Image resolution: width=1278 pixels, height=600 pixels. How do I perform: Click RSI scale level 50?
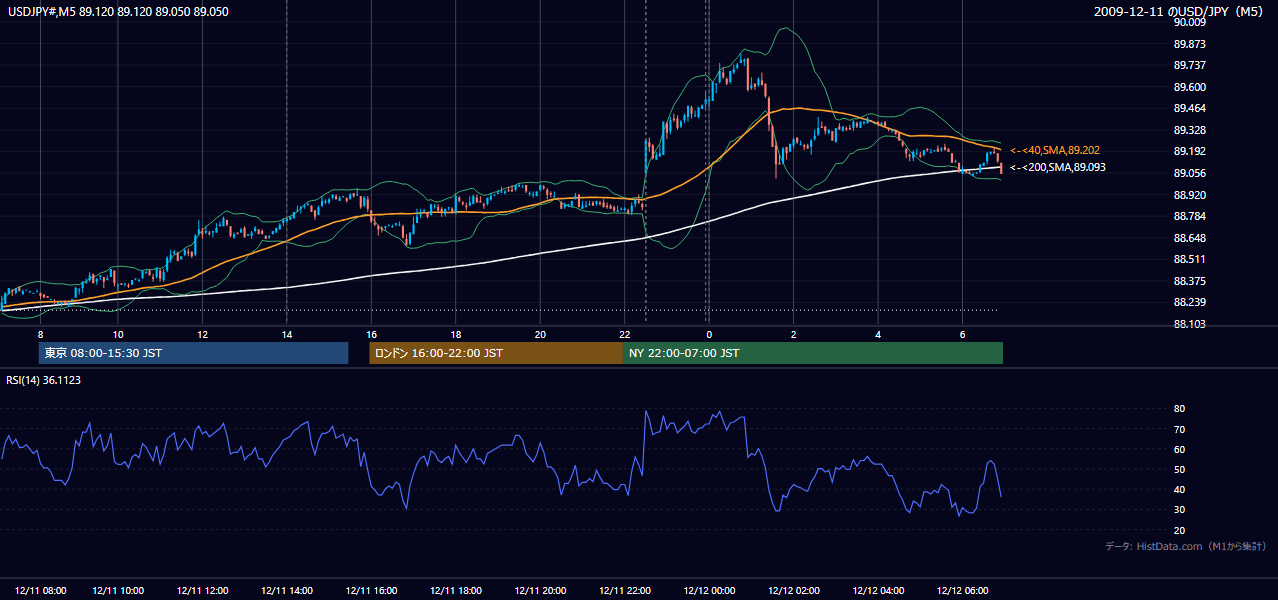(1179, 469)
